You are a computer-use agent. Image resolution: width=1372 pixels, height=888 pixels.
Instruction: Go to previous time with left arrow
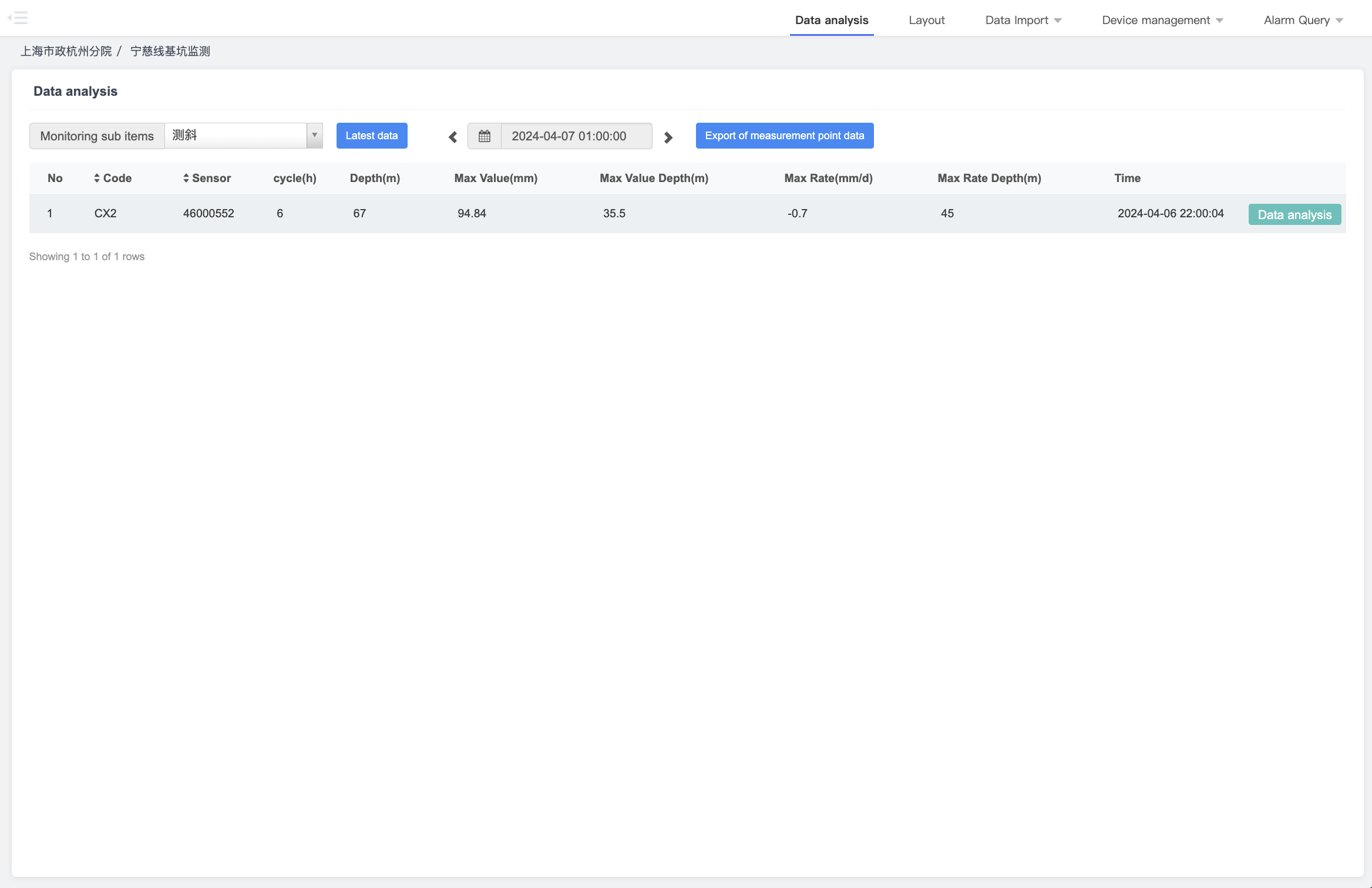tap(452, 137)
